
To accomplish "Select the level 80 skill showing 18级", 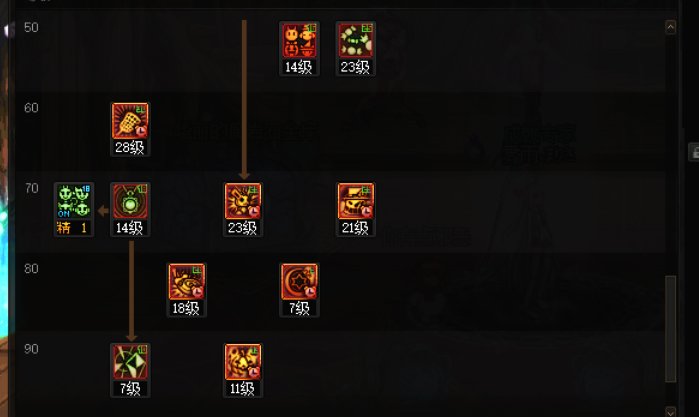I will [186, 281].
